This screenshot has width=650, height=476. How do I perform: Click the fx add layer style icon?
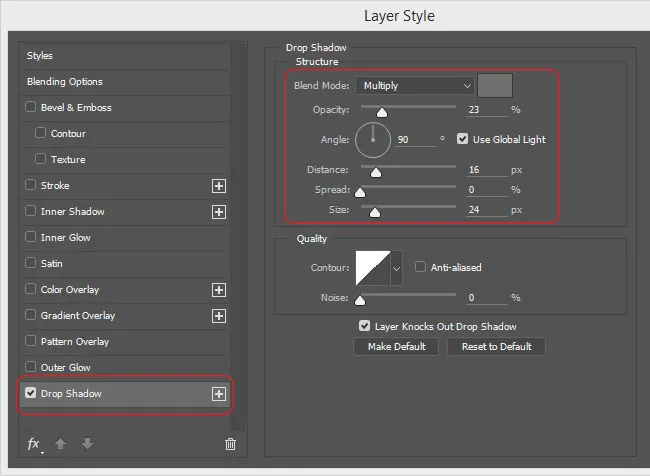33,444
